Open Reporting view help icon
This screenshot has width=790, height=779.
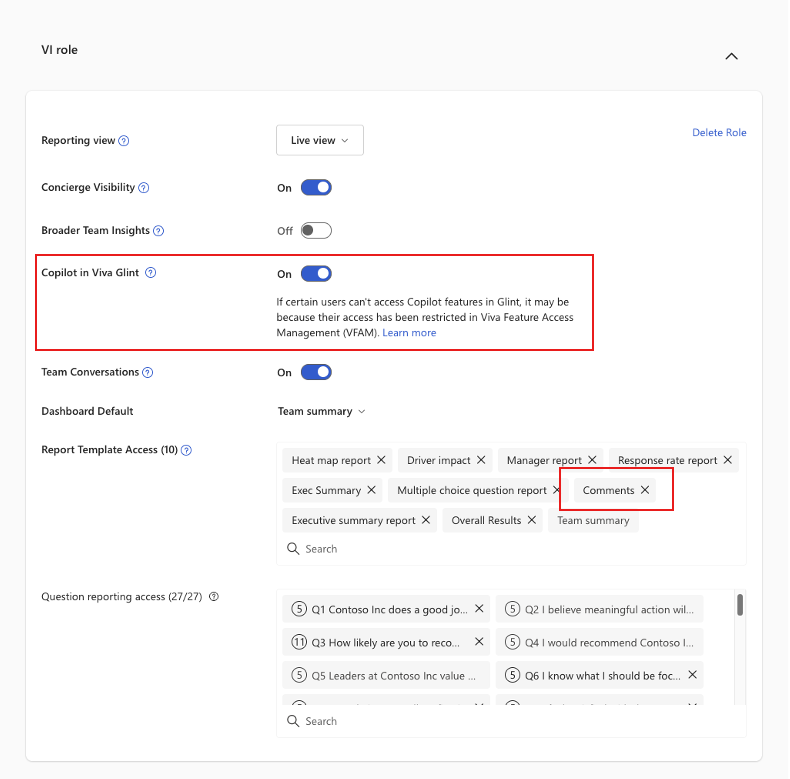[x=123, y=141]
